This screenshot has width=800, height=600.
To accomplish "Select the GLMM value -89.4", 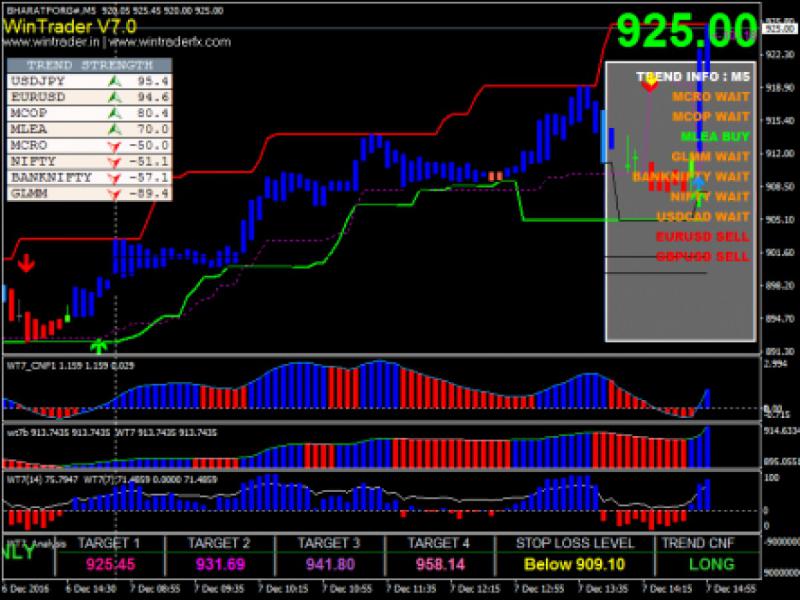I will tap(149, 194).
